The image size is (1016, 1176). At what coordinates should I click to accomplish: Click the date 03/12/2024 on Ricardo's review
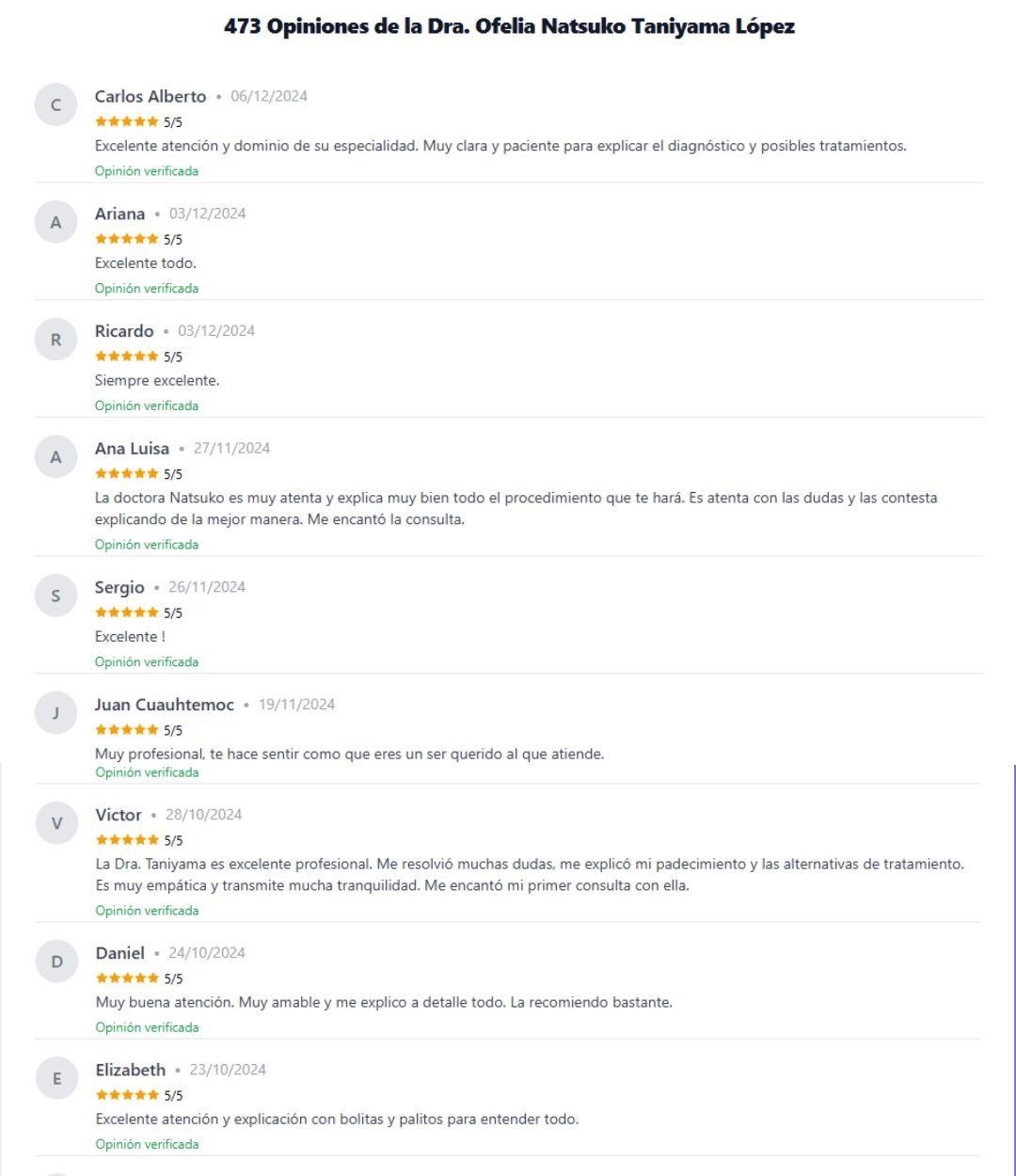coord(216,331)
